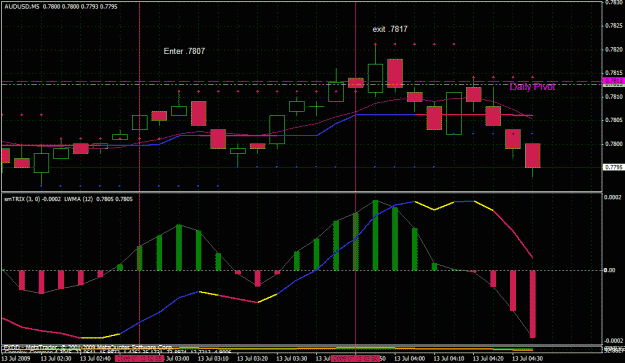Click the 0.7825 price axis label
The height and width of the screenshot is (363, 625).
[614, 26]
